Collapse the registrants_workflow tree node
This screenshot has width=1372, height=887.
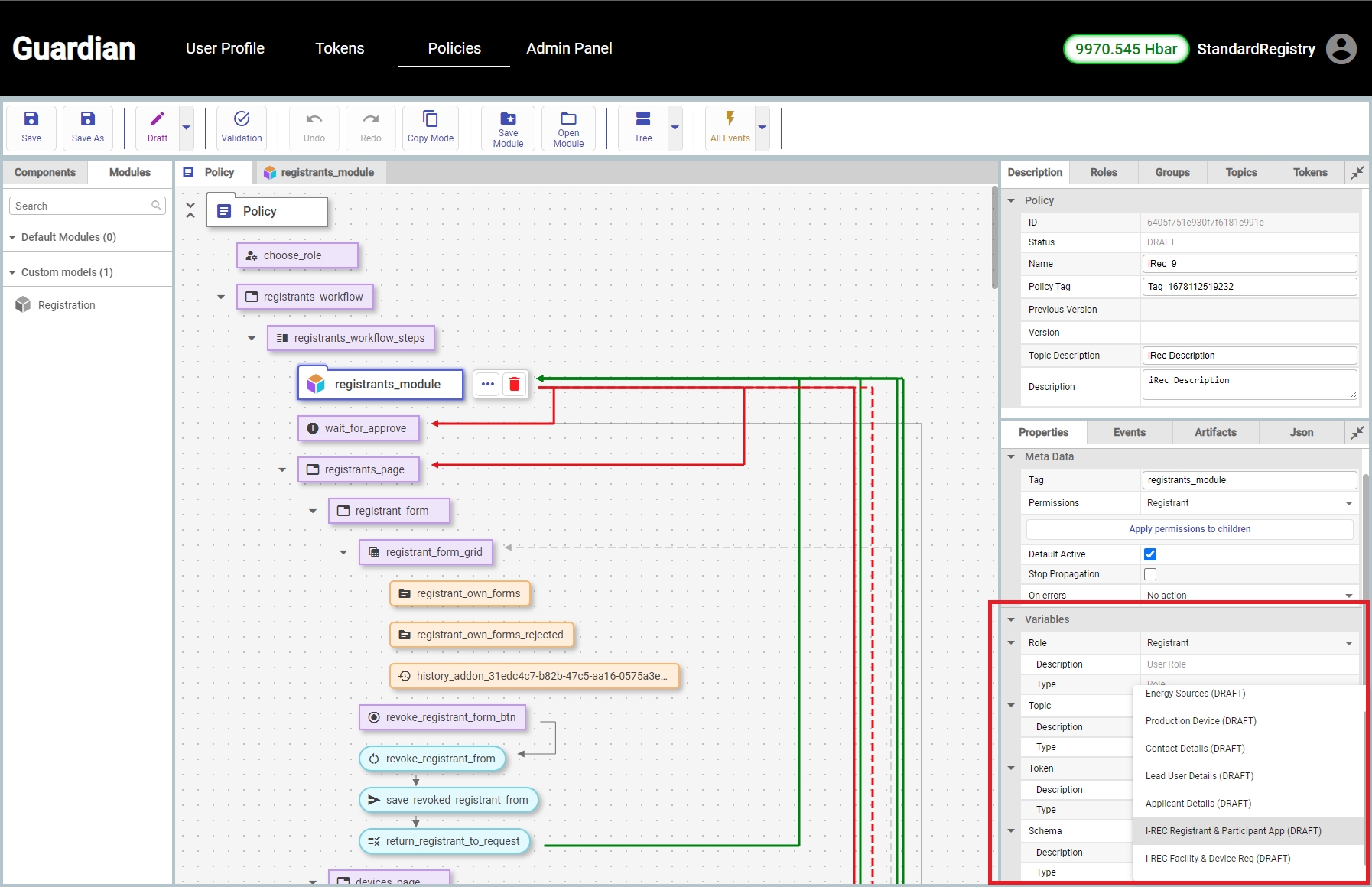(x=221, y=297)
